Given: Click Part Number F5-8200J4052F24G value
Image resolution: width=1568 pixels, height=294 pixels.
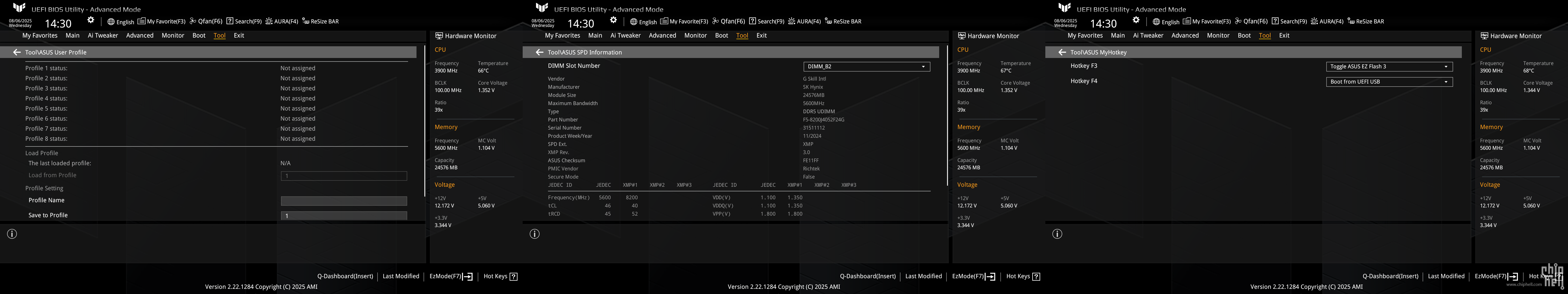Looking at the screenshot, I should coord(823,120).
